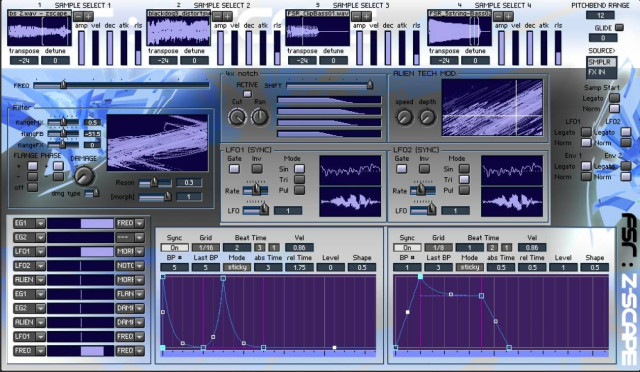
Task: Click the right envelope sticky mode button
Action: pyautogui.click(x=470, y=267)
